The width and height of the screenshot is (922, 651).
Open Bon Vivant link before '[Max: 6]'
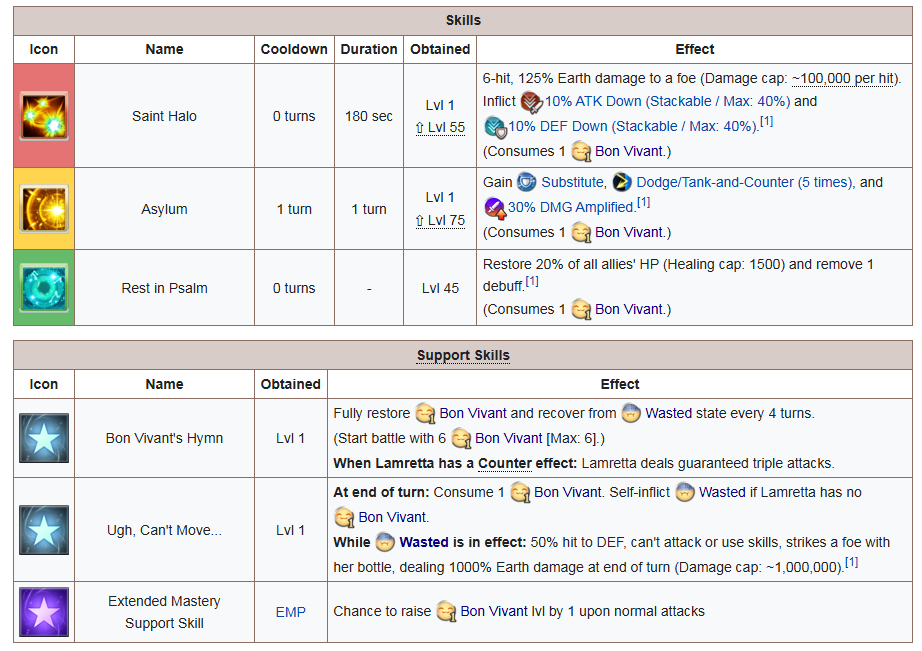509,438
